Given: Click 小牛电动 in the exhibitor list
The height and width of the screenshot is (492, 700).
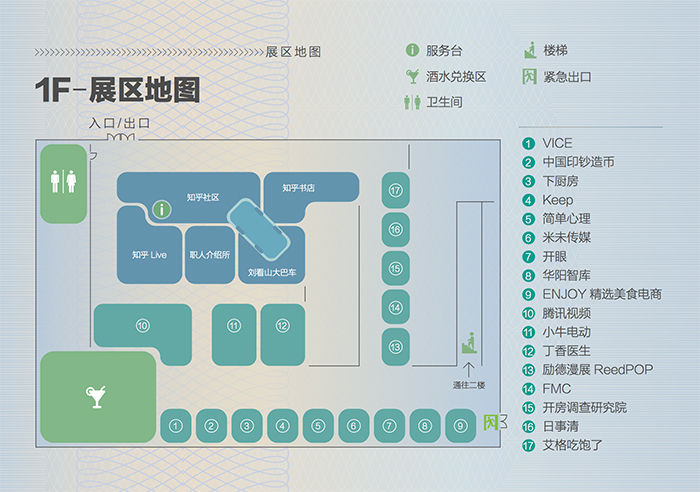Looking at the screenshot, I should (566, 332).
